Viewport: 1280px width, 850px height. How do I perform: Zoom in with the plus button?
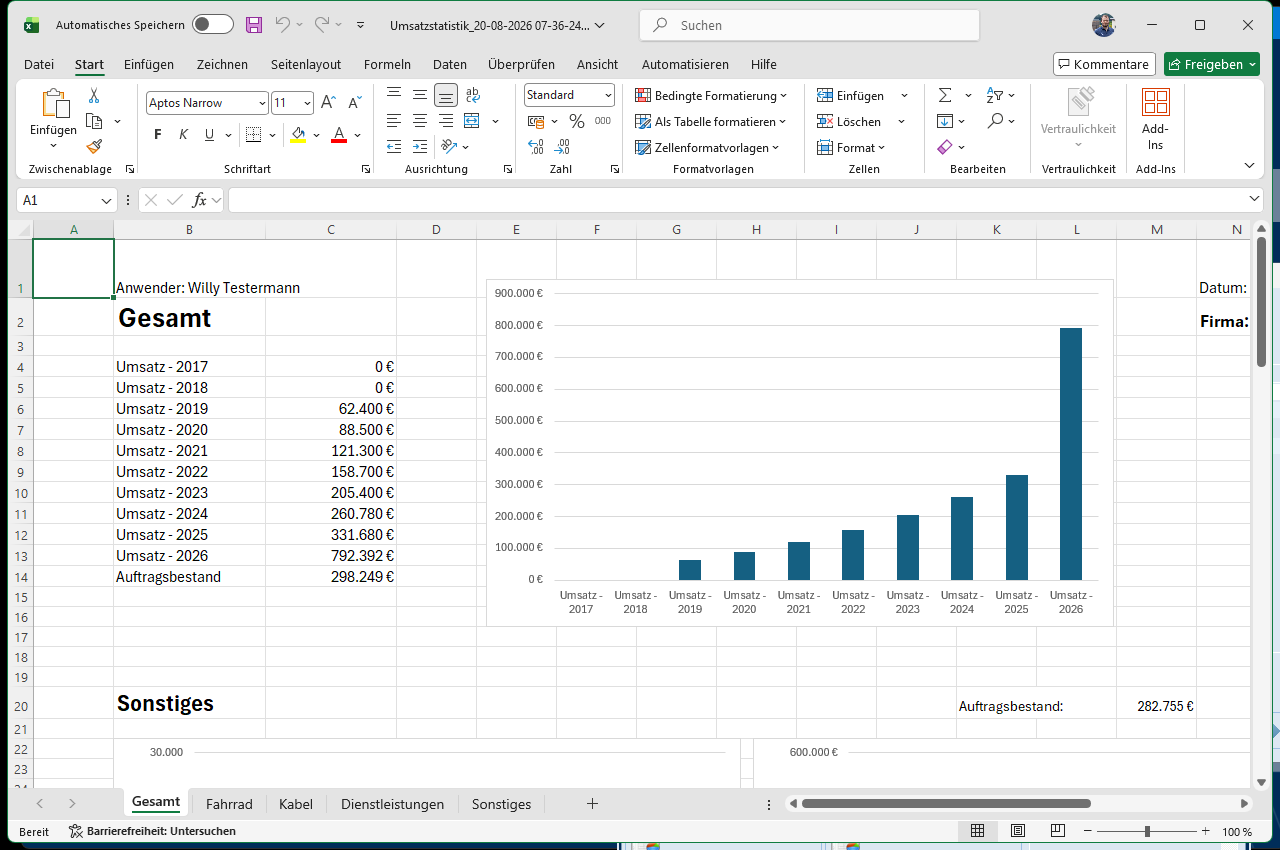1205,831
